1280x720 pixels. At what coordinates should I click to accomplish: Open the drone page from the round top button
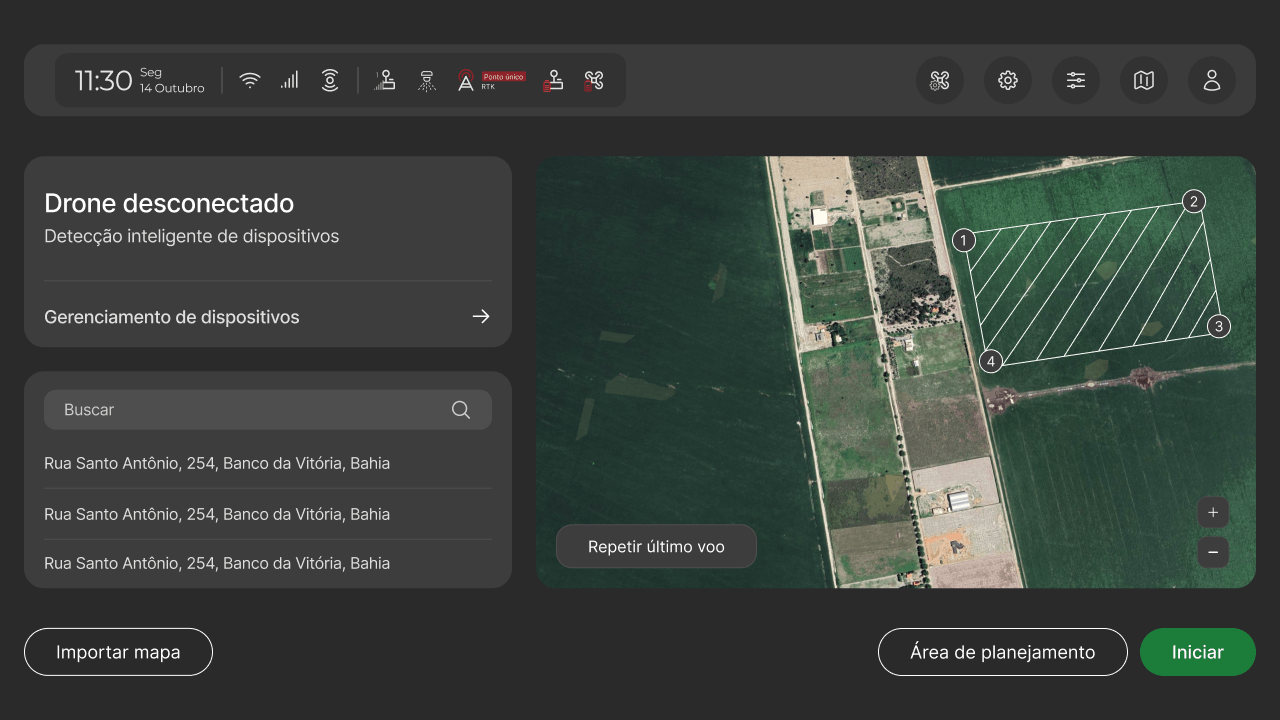click(x=940, y=80)
